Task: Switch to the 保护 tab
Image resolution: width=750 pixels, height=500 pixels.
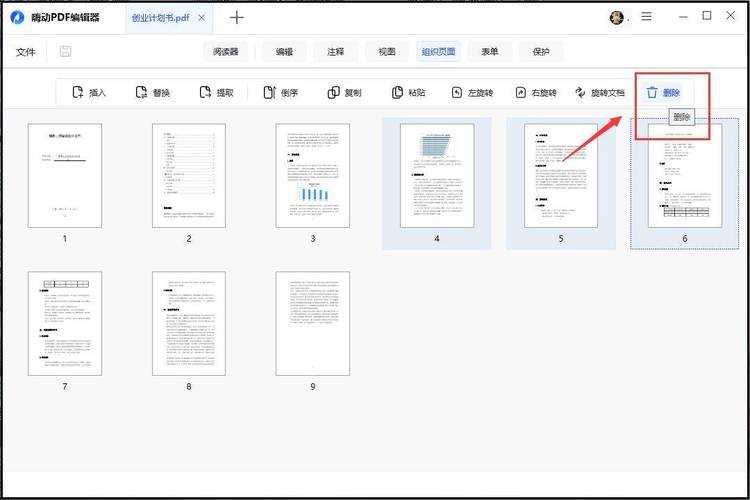Action: click(x=541, y=52)
